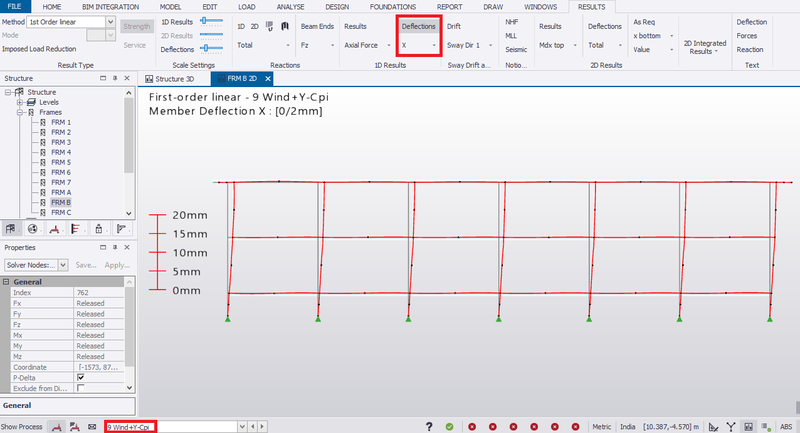The image size is (800, 433).
Task: Click the green check status icon
Action: pyautogui.click(x=449, y=427)
